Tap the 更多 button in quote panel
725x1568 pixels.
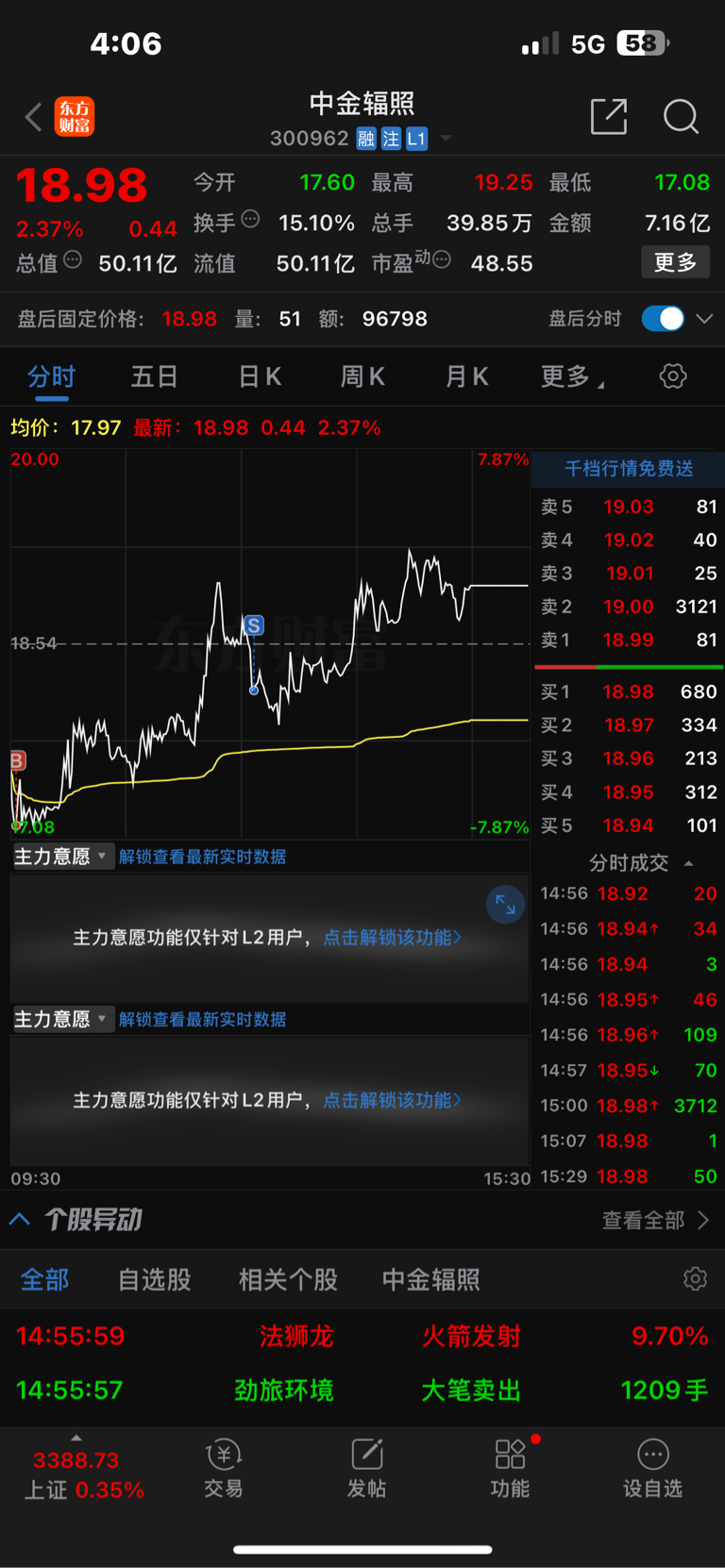pyautogui.click(x=675, y=262)
